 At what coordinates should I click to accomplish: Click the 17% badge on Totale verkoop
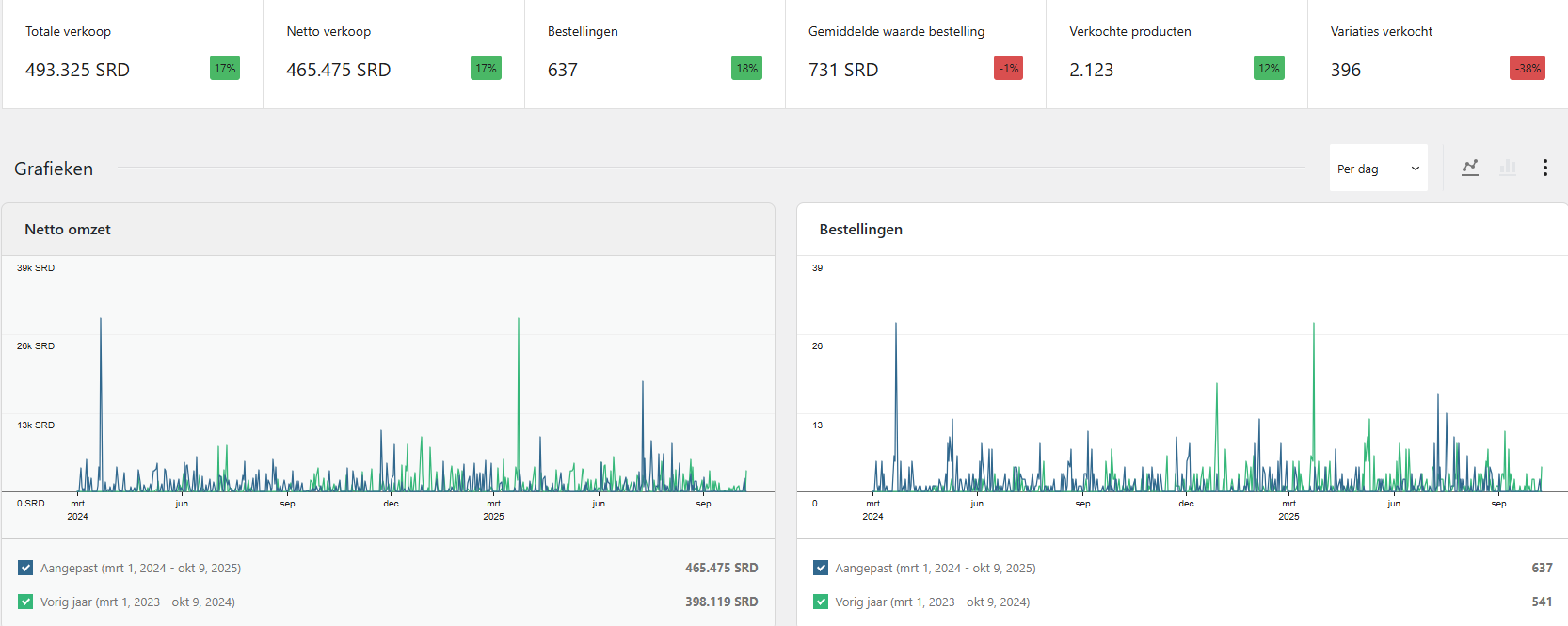click(225, 69)
